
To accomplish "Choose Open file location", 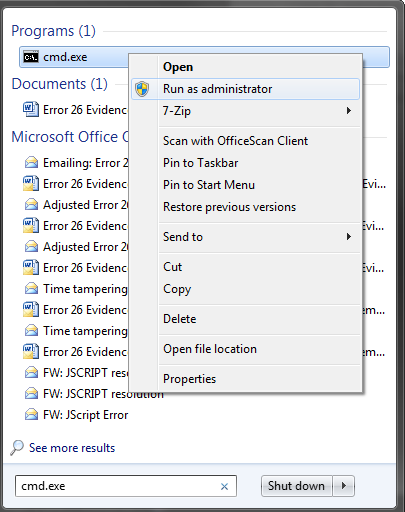I will [x=210, y=349].
